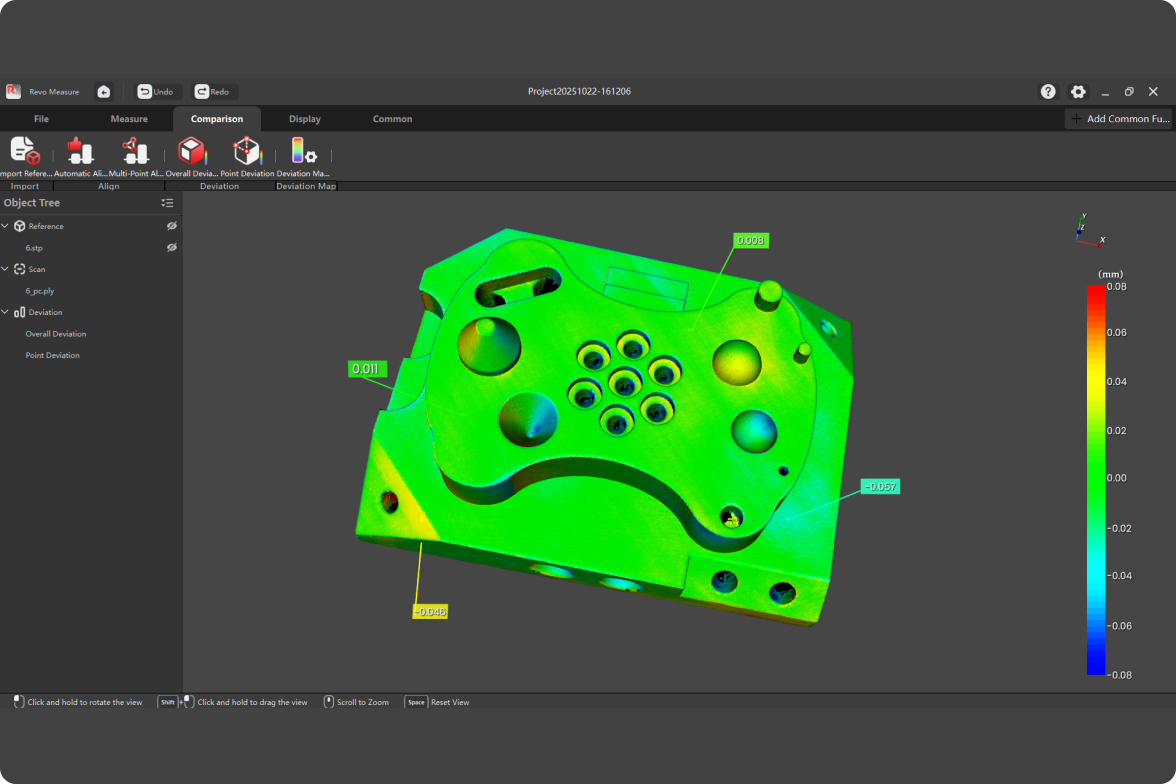Screen dimensions: 1176x784
Task: Toggle the Object Tree list options icon
Action: click(x=167, y=203)
